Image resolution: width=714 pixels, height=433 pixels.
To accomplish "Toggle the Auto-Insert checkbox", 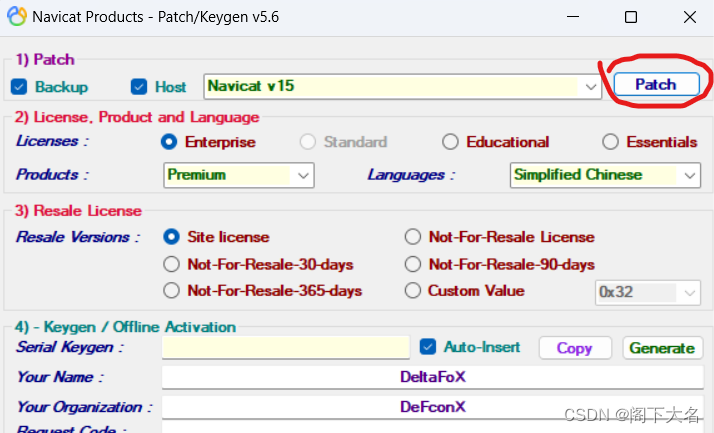I will pyautogui.click(x=428, y=347).
